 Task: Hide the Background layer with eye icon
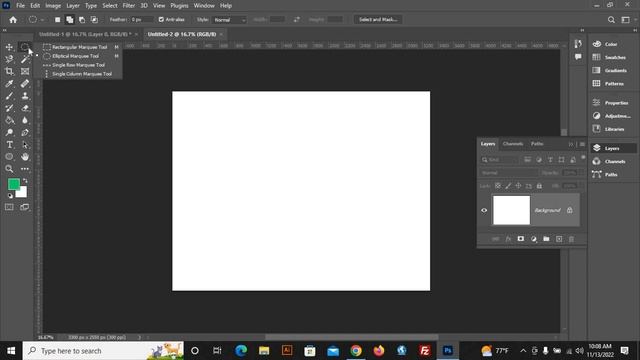(484, 211)
